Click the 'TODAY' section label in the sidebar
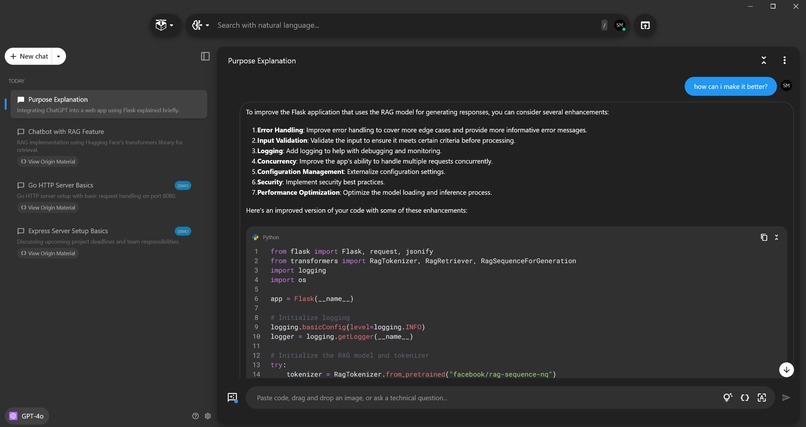This screenshot has width=806, height=427. pyautogui.click(x=16, y=81)
